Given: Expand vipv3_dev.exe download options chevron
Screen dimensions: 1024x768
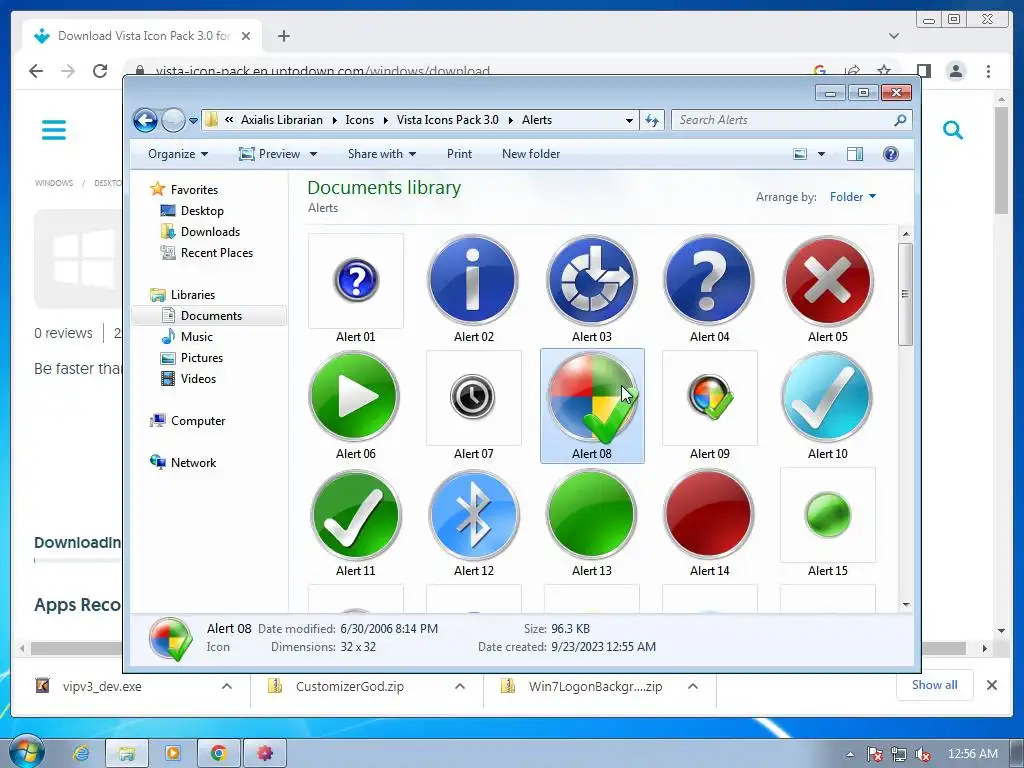Looking at the screenshot, I should pos(227,686).
